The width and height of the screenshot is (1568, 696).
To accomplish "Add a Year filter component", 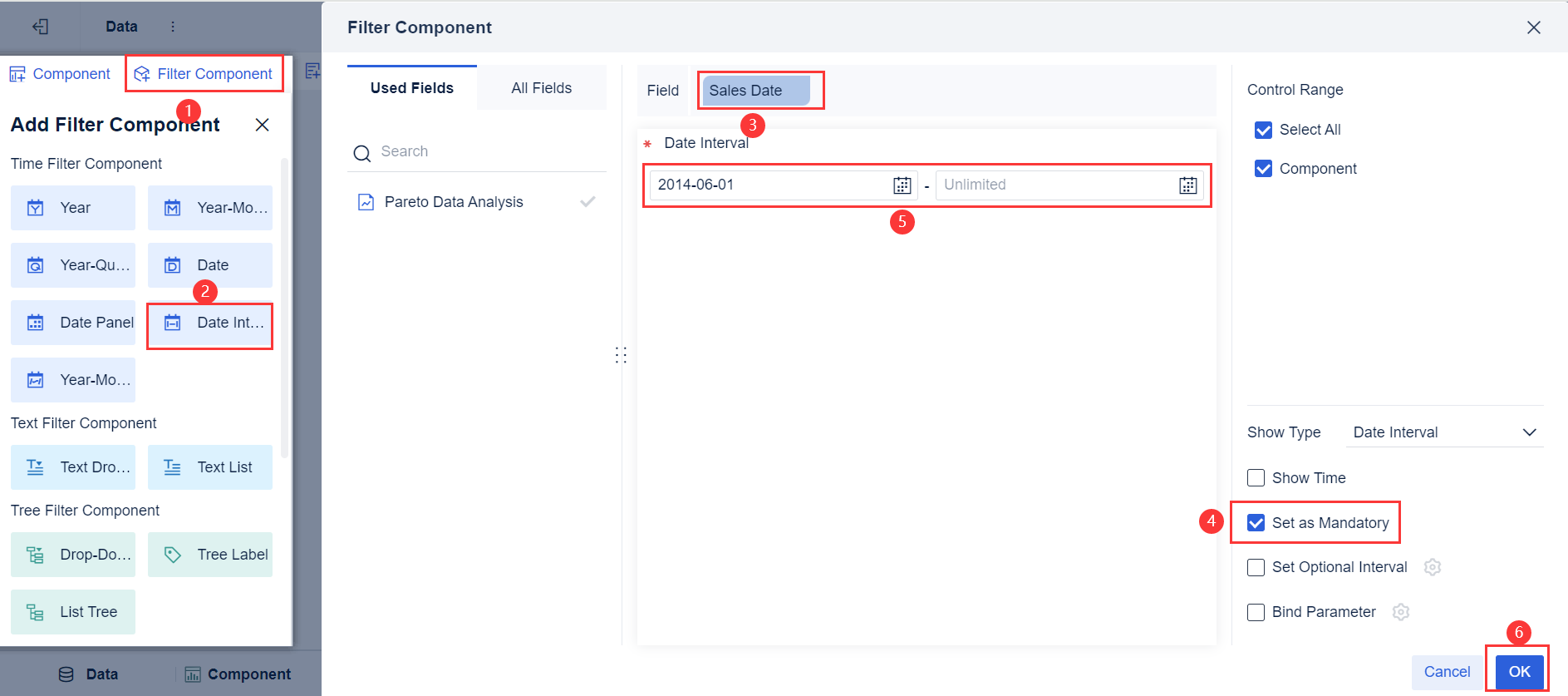I will 73,208.
